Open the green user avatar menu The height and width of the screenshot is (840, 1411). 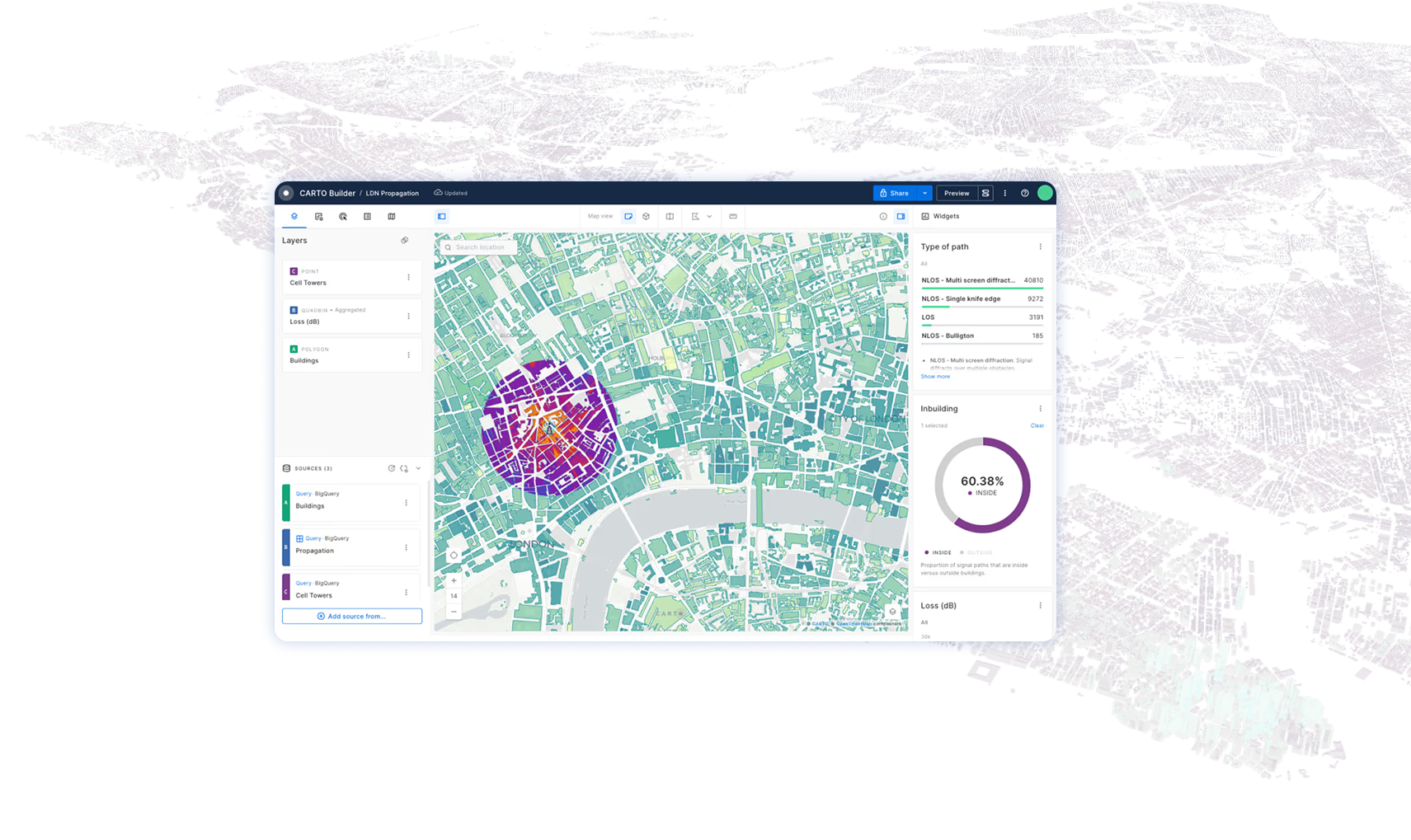tap(1045, 193)
